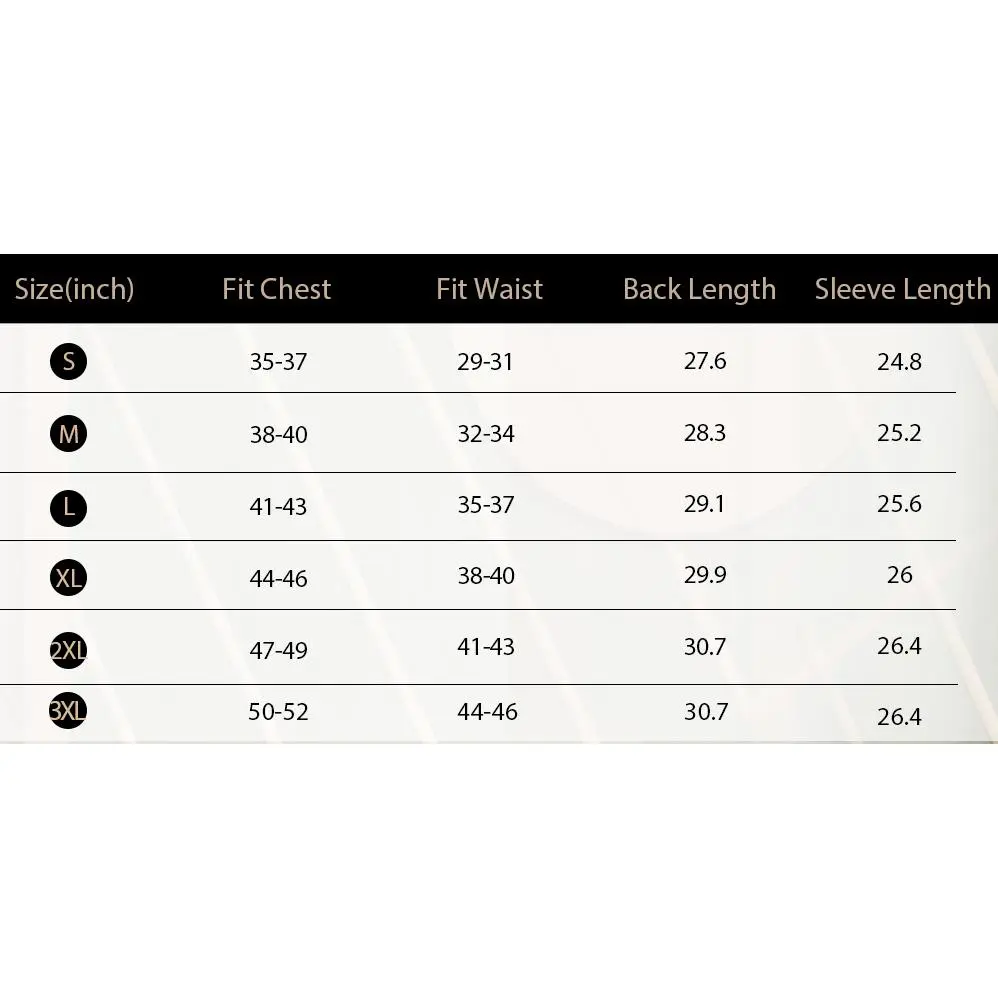The image size is (998, 998).
Task: Click the Sleeve Length column header
Action: (x=902, y=289)
